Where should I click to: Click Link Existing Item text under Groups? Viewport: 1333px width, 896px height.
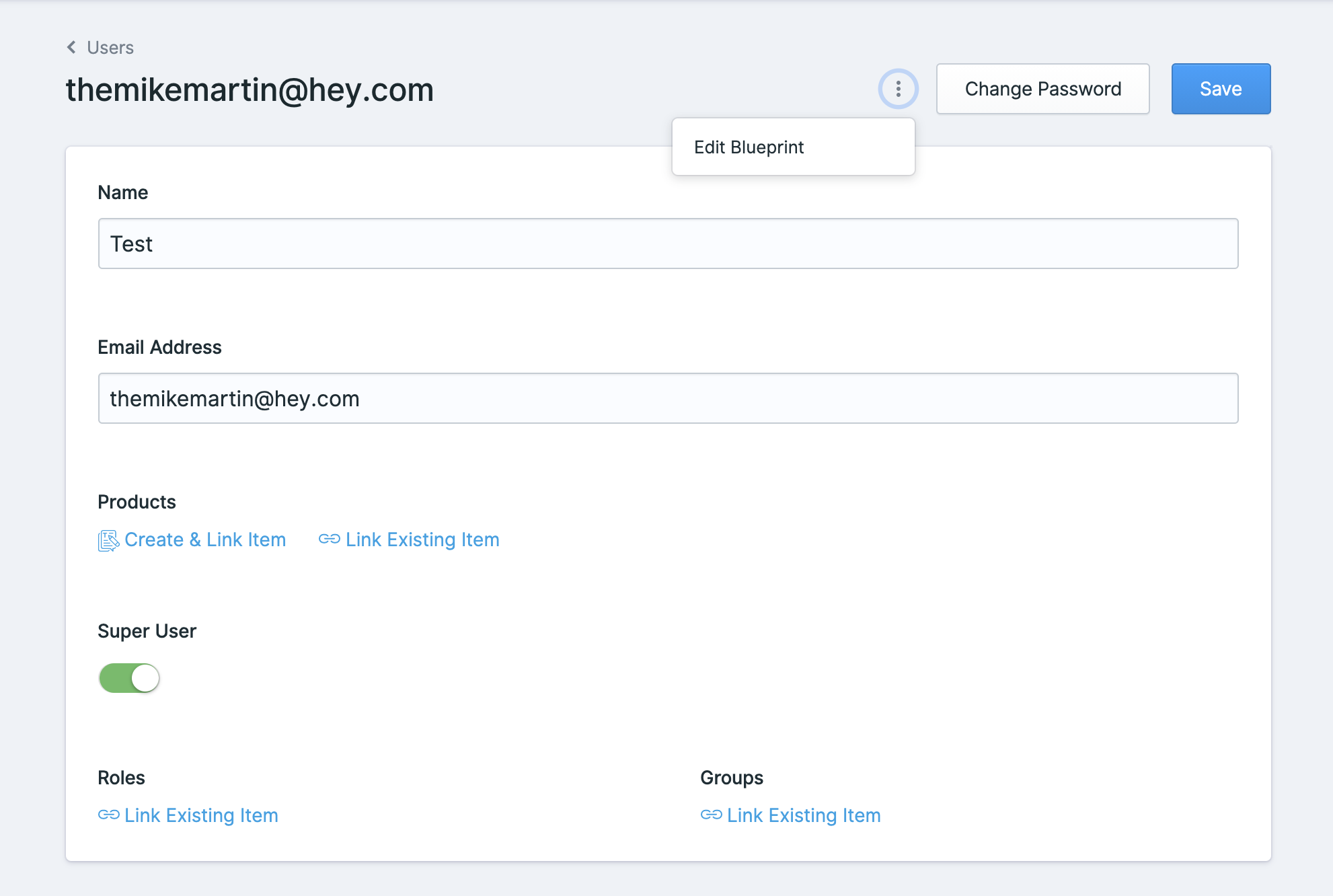point(804,816)
